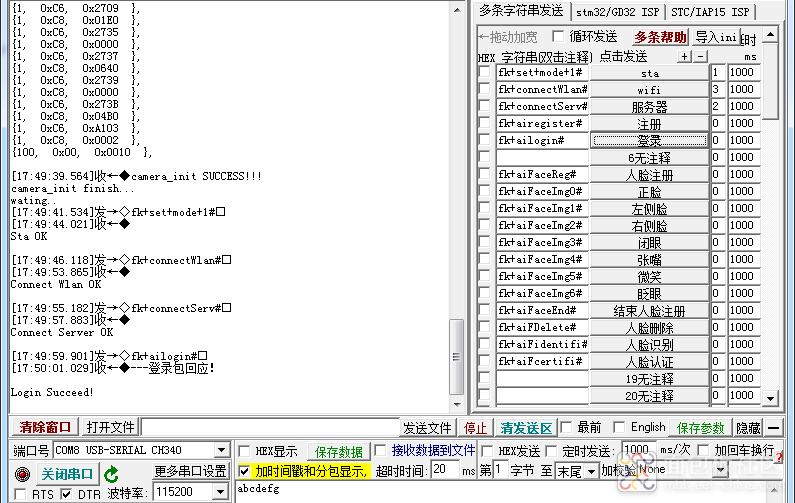Enable 最前 always-on-top checkbox

566,427
